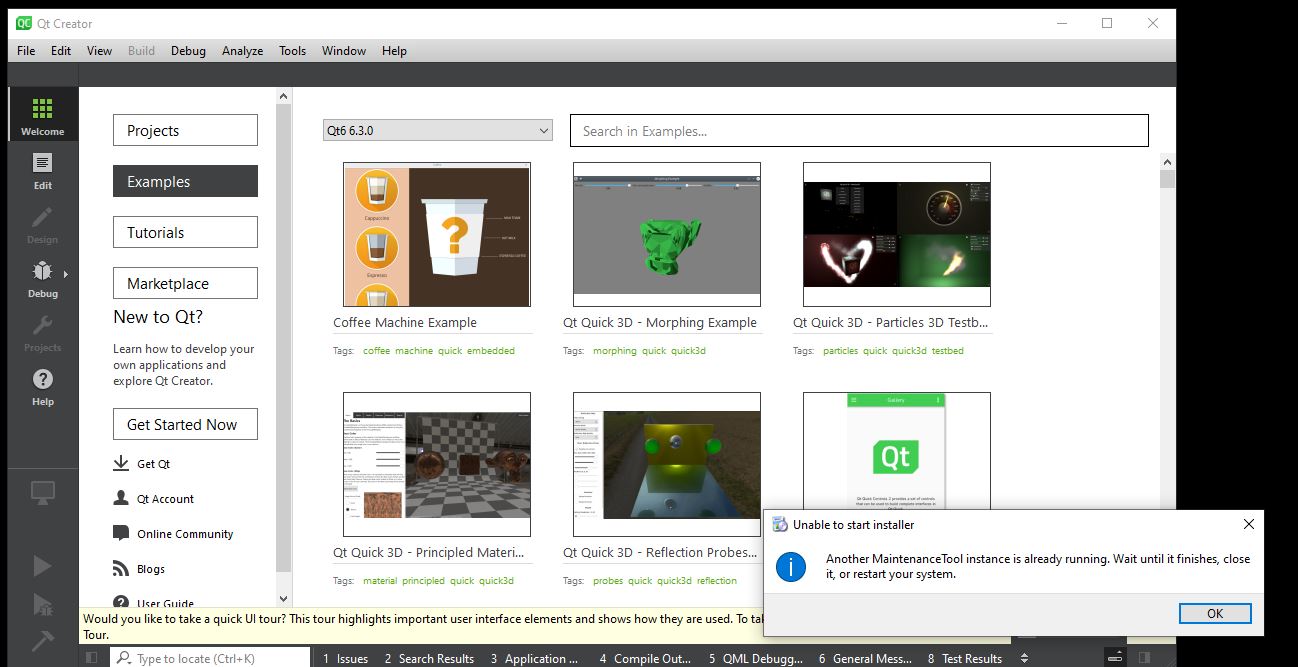Click the Examples button

185,181
